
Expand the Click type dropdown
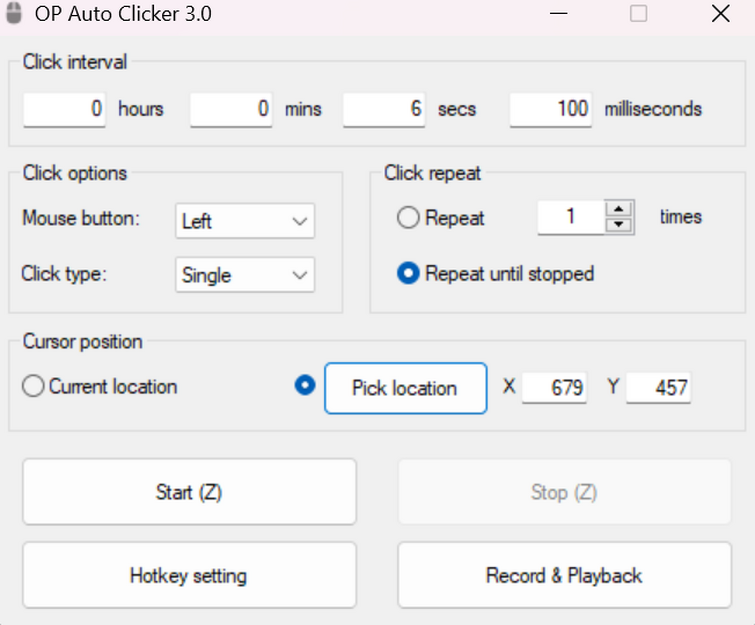tap(245, 275)
